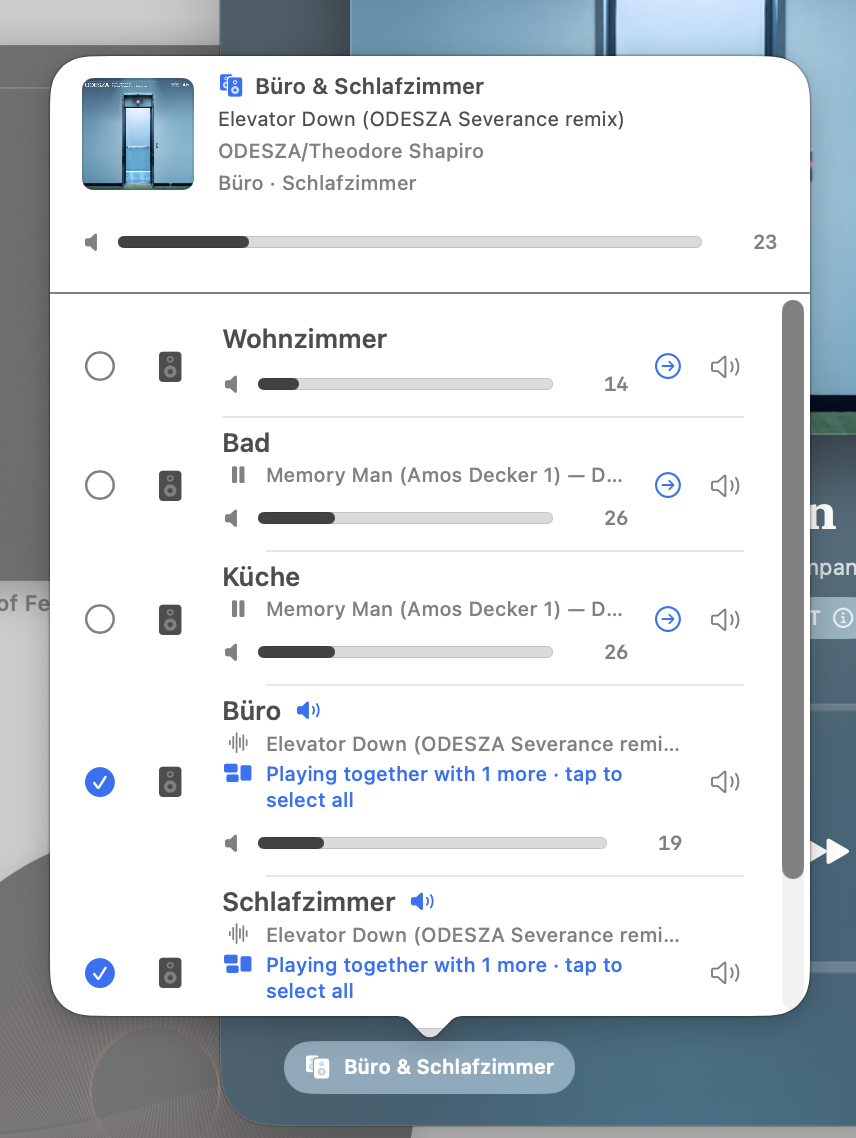Click 'Memory Man' track text in Bad row
856x1138 pixels.
coord(444,475)
